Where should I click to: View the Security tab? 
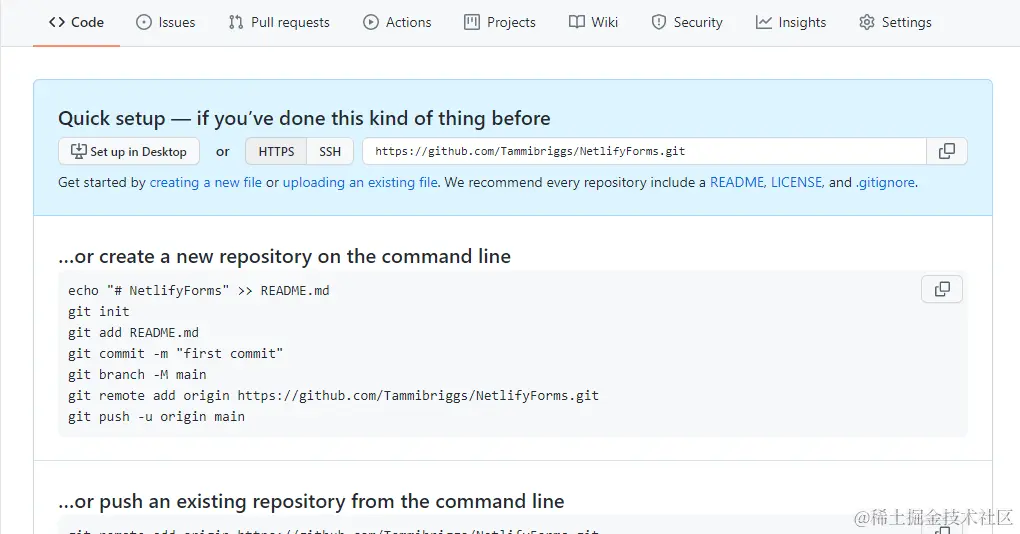687,22
